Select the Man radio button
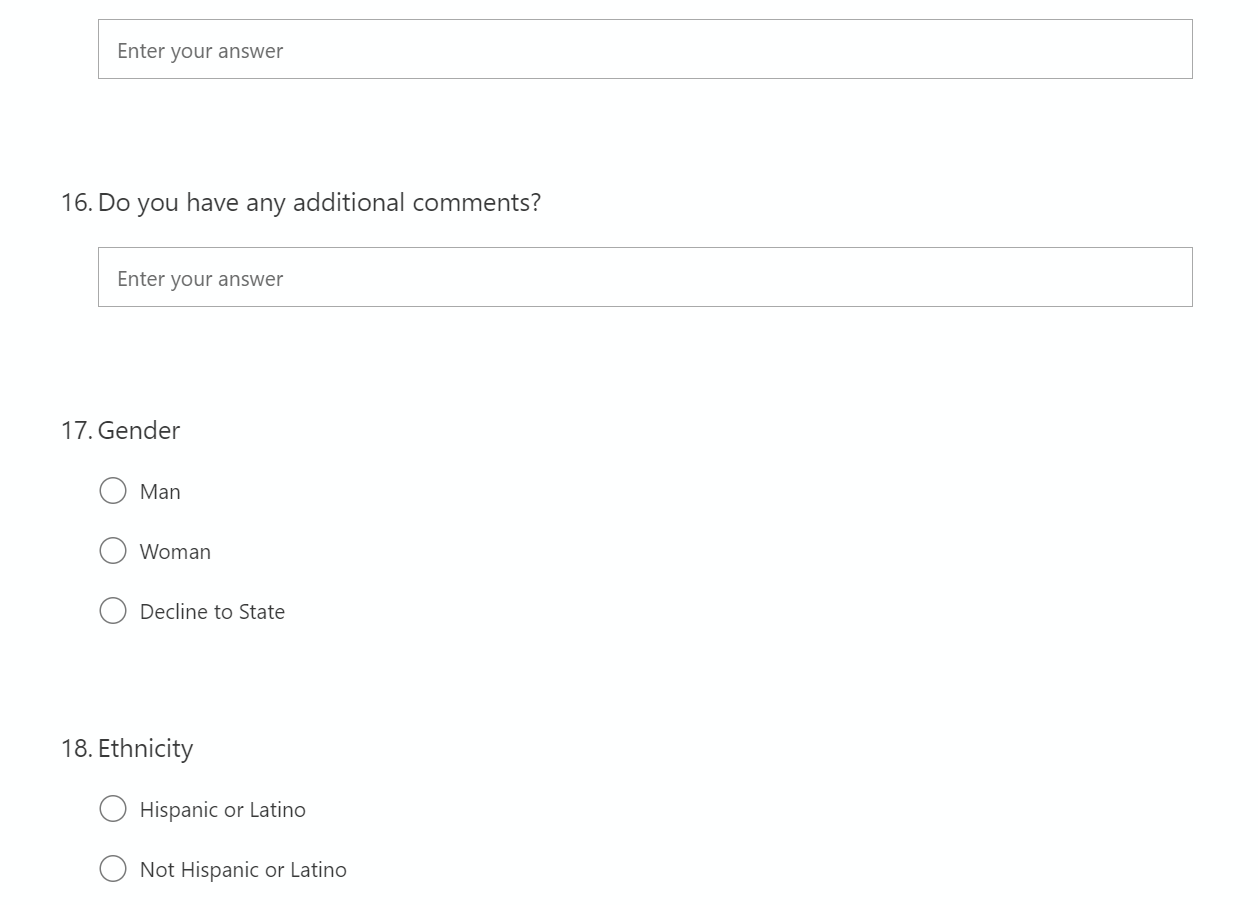The width and height of the screenshot is (1258, 905). (x=113, y=491)
